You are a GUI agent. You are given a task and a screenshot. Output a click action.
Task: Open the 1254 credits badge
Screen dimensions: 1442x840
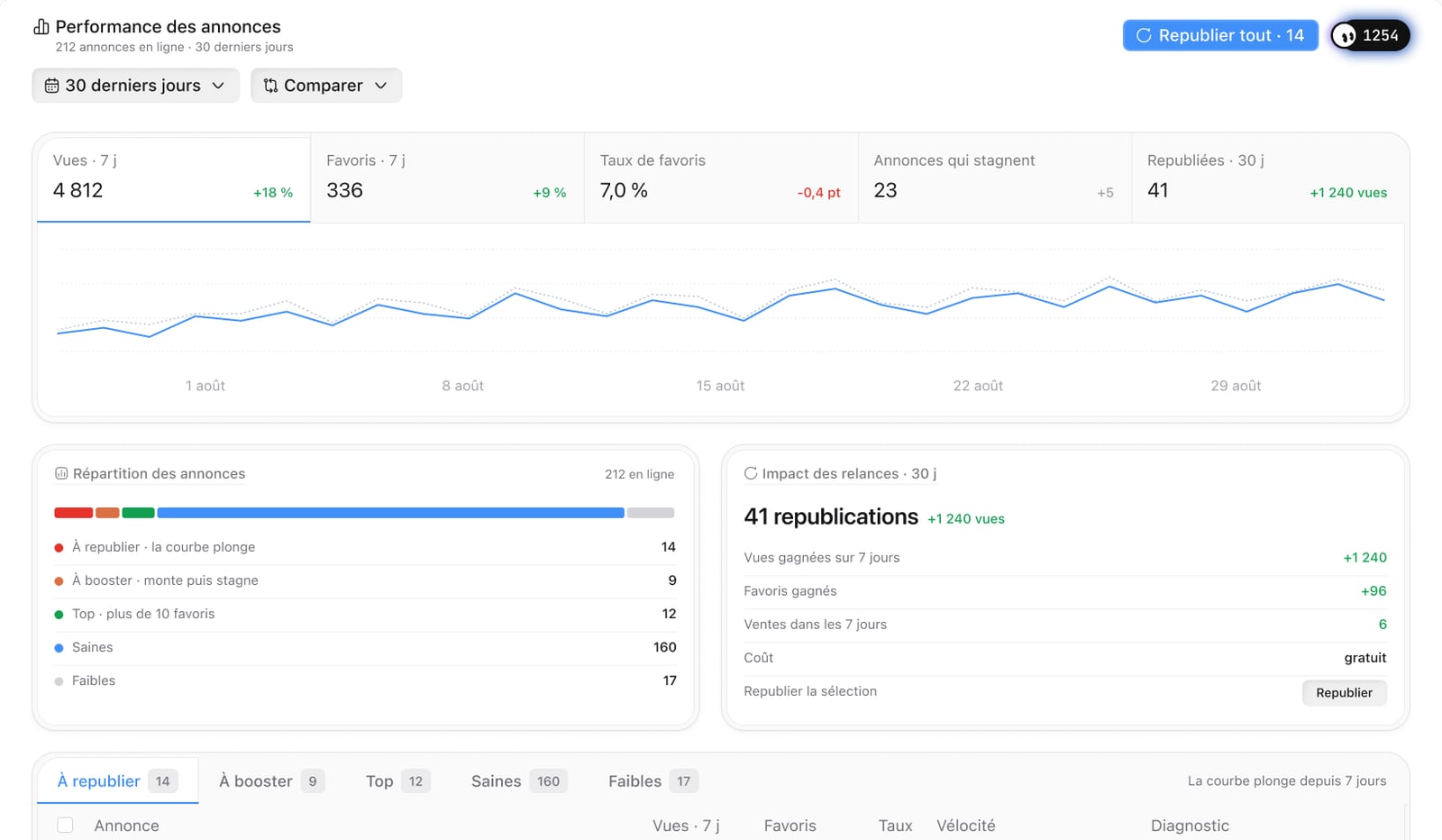[1370, 35]
